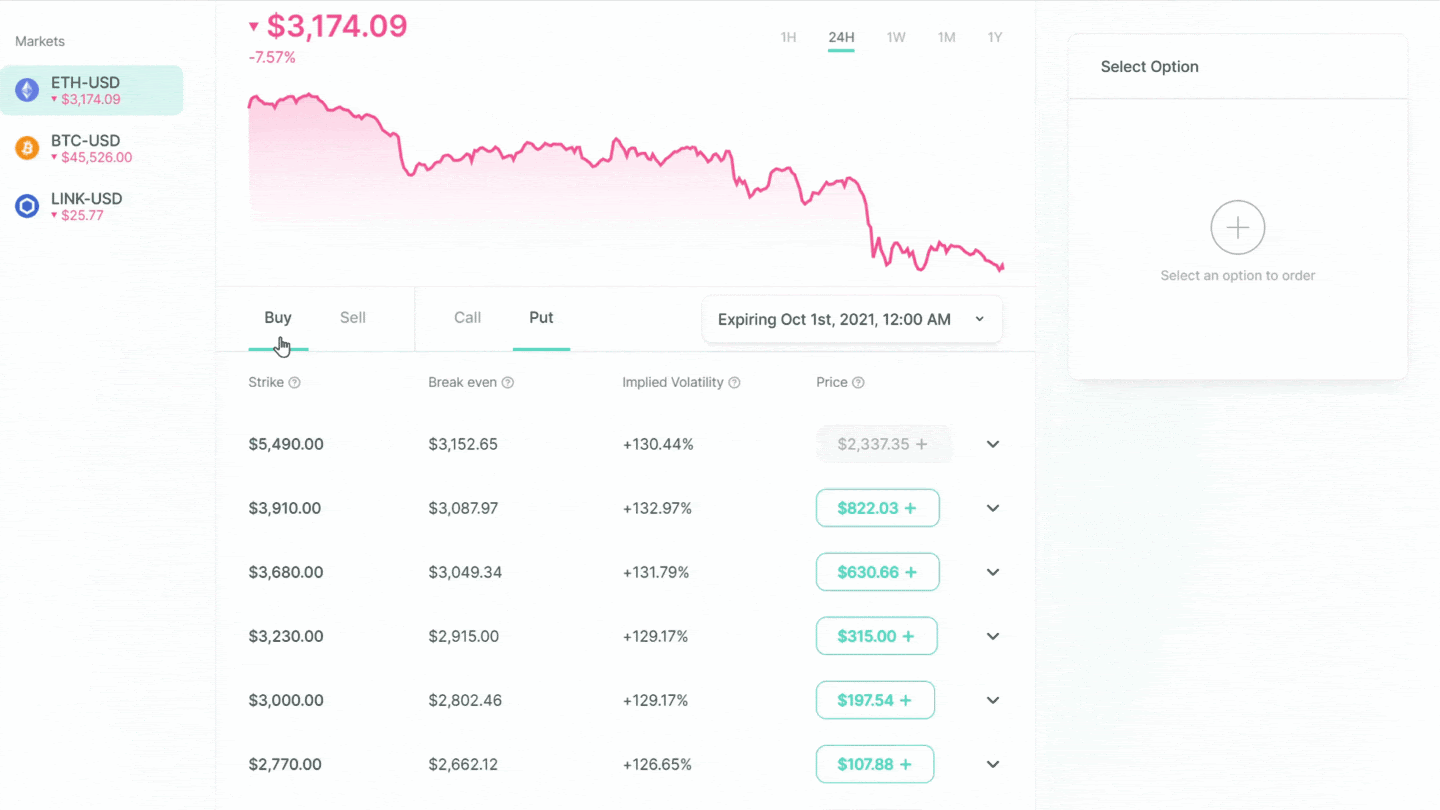Click the Strike column help icon
1440x810 pixels.
point(295,383)
